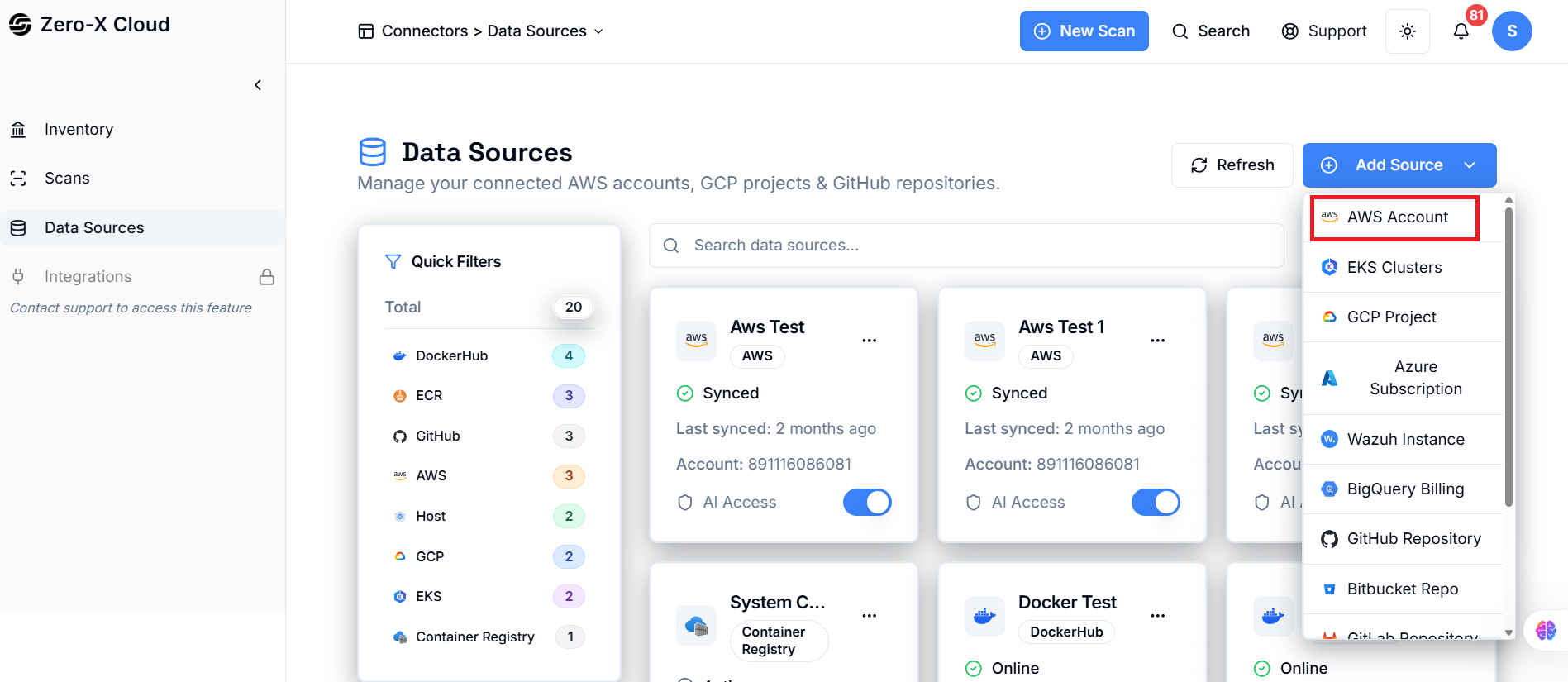
Task: Filter by Host in Quick Filters
Action: point(488,517)
